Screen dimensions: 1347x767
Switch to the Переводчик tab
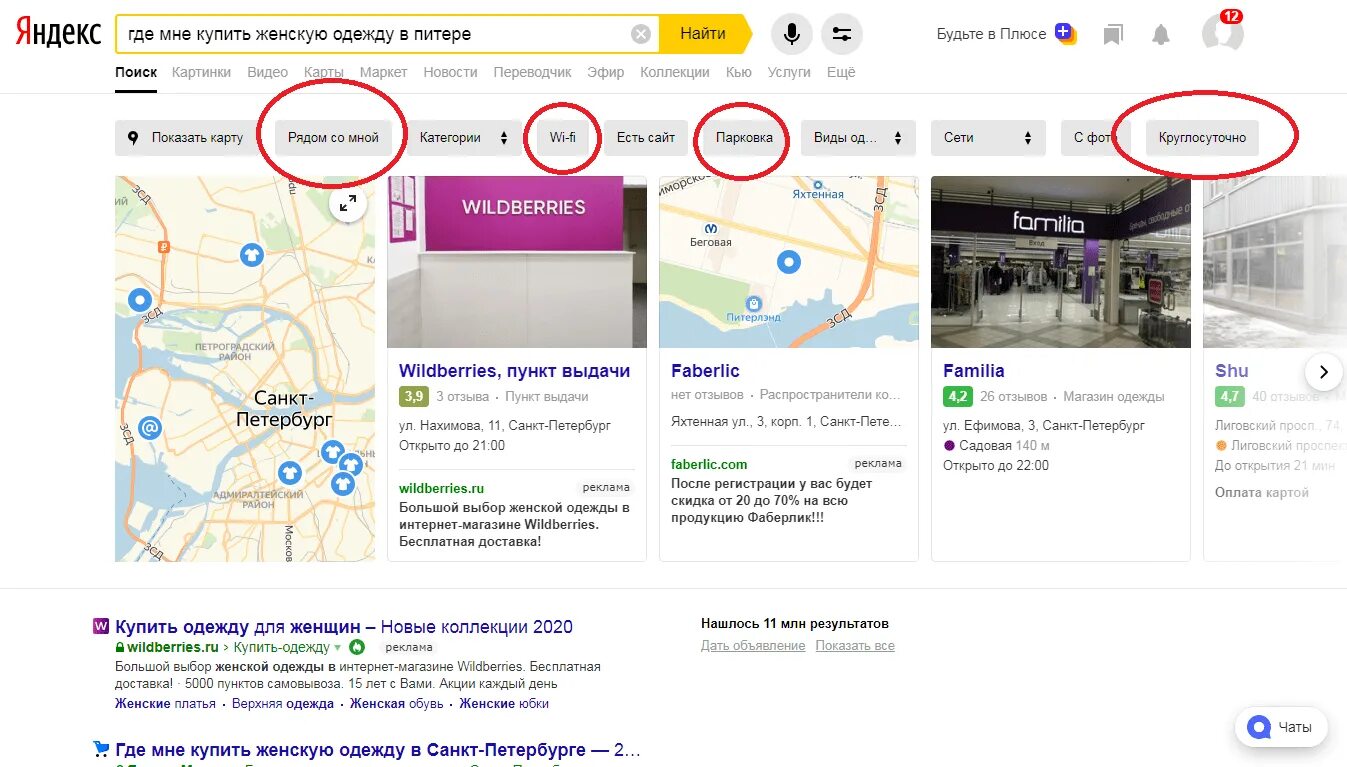pyautogui.click(x=533, y=72)
